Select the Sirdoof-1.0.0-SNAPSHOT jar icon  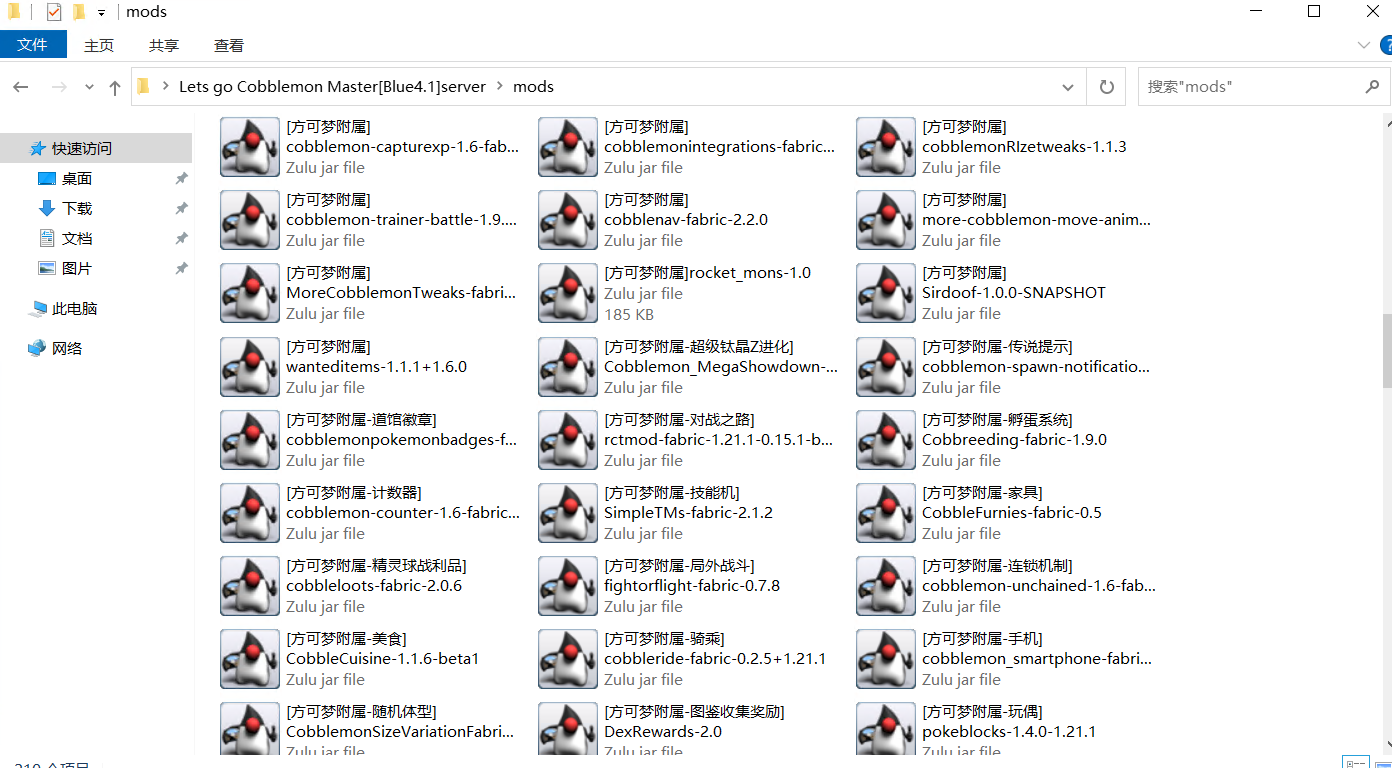coord(886,293)
